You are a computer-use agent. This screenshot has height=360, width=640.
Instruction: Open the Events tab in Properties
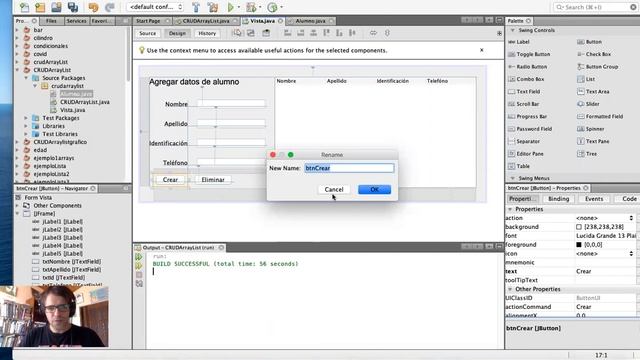pos(594,199)
